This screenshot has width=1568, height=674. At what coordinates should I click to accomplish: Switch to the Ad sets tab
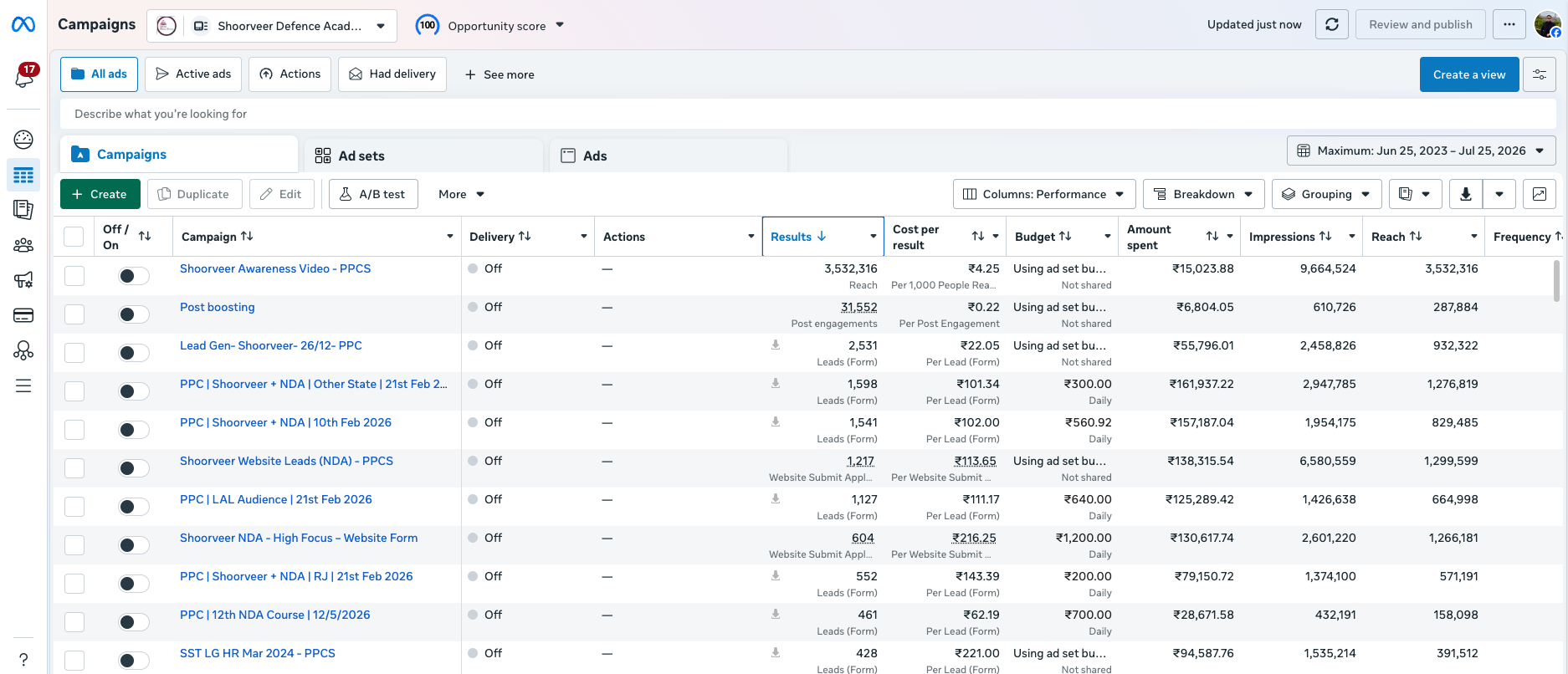click(x=424, y=156)
